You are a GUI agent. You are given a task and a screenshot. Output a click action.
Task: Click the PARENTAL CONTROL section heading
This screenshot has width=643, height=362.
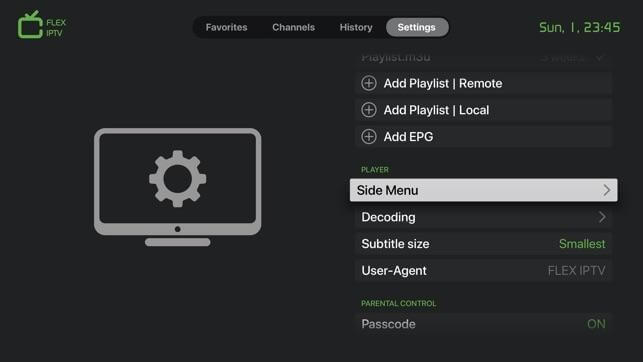399,303
